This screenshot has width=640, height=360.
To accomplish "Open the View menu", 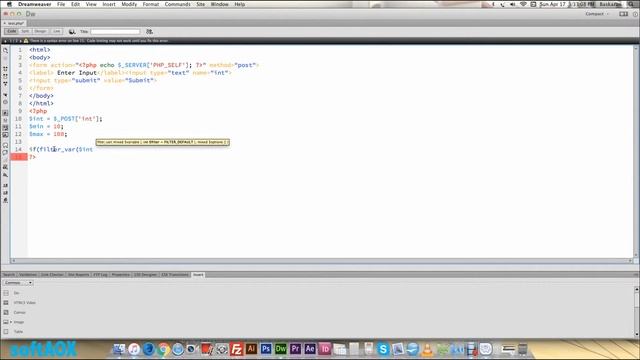I will (91, 4).
